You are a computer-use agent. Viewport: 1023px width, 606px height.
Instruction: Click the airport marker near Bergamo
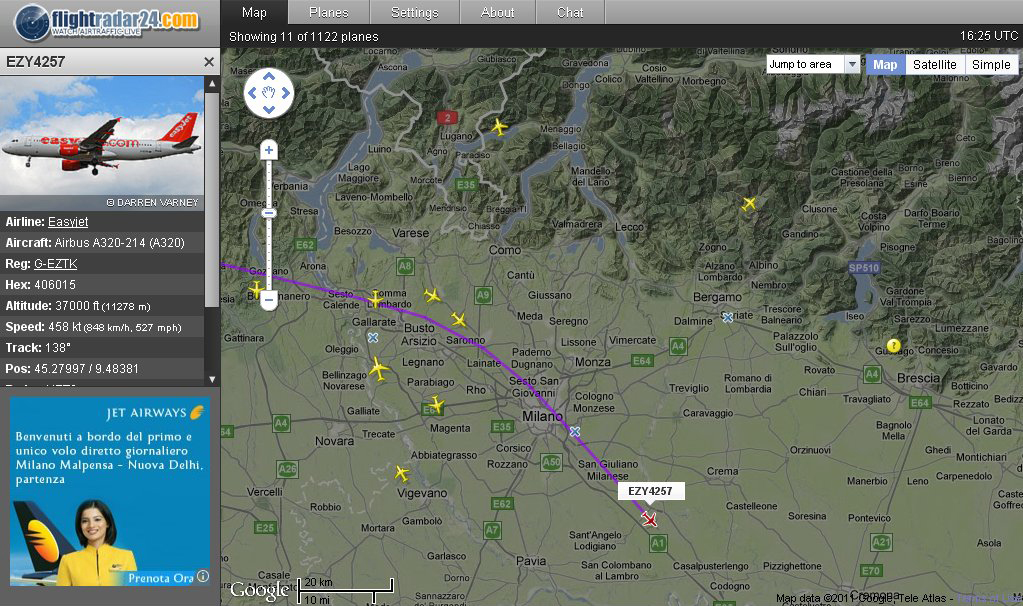727,318
